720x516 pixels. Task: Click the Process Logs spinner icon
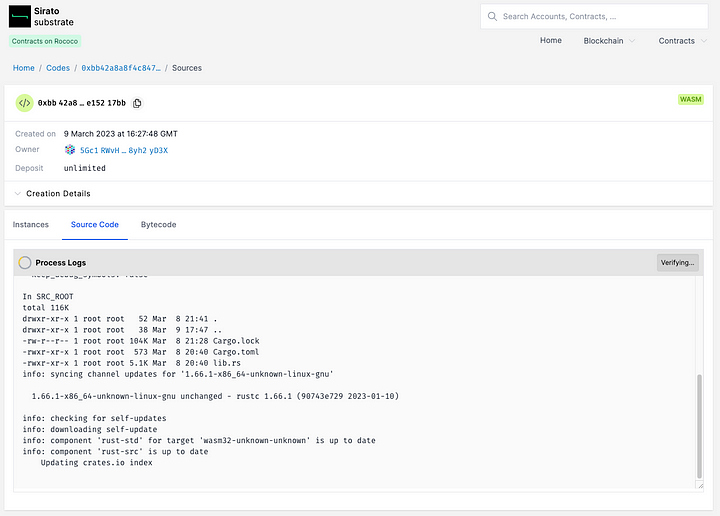[25, 262]
